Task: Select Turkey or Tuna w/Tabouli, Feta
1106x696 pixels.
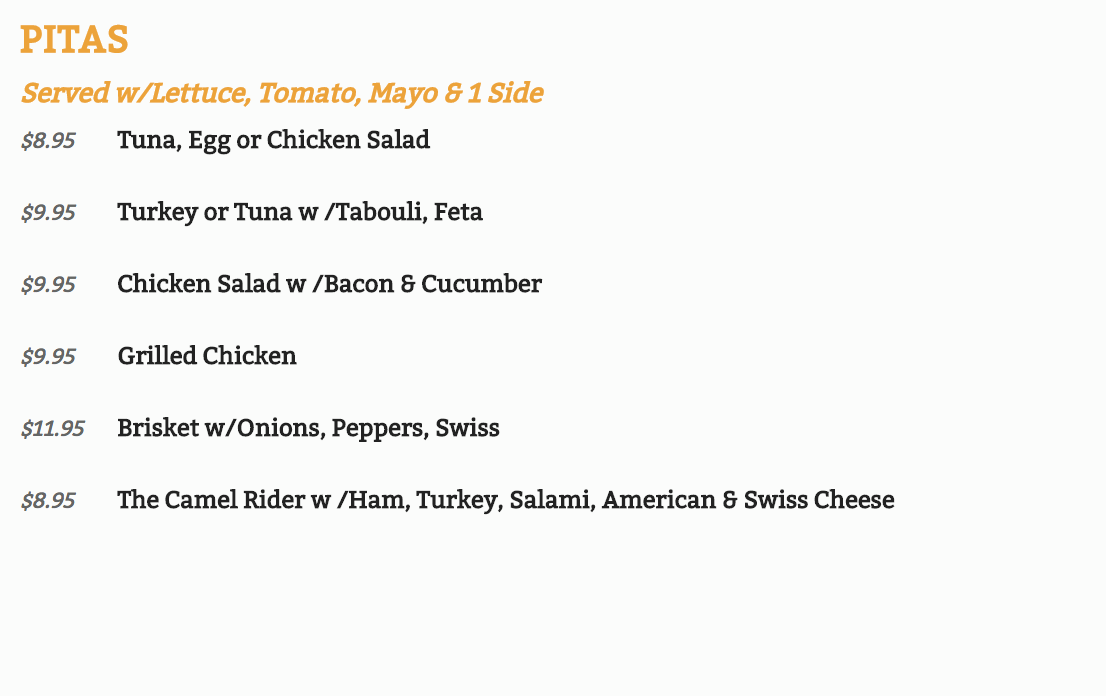Action: coord(299,212)
